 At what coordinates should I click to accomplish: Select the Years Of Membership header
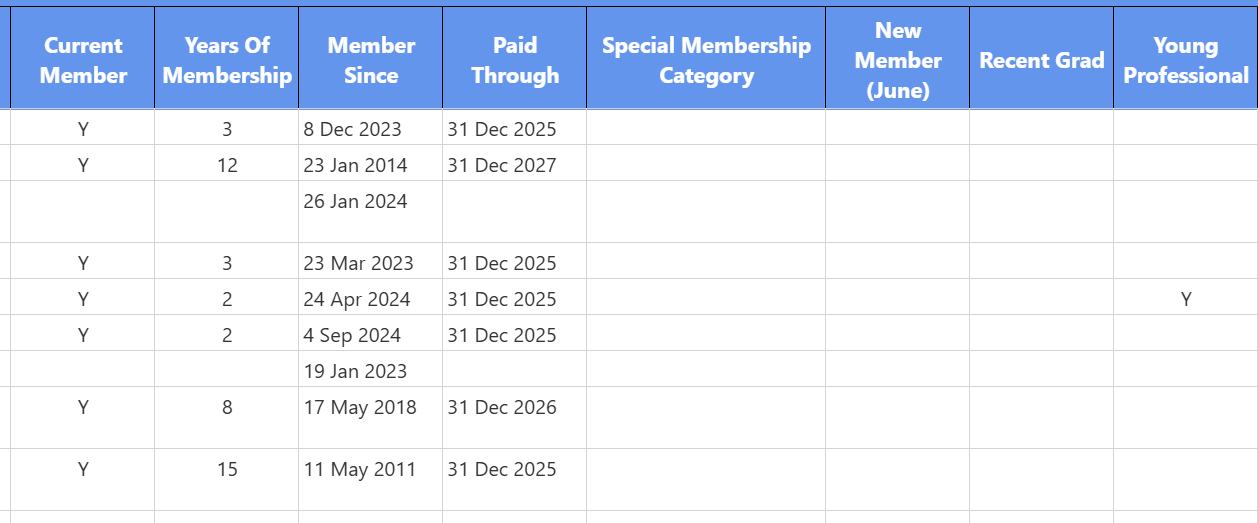pyautogui.click(x=227, y=60)
